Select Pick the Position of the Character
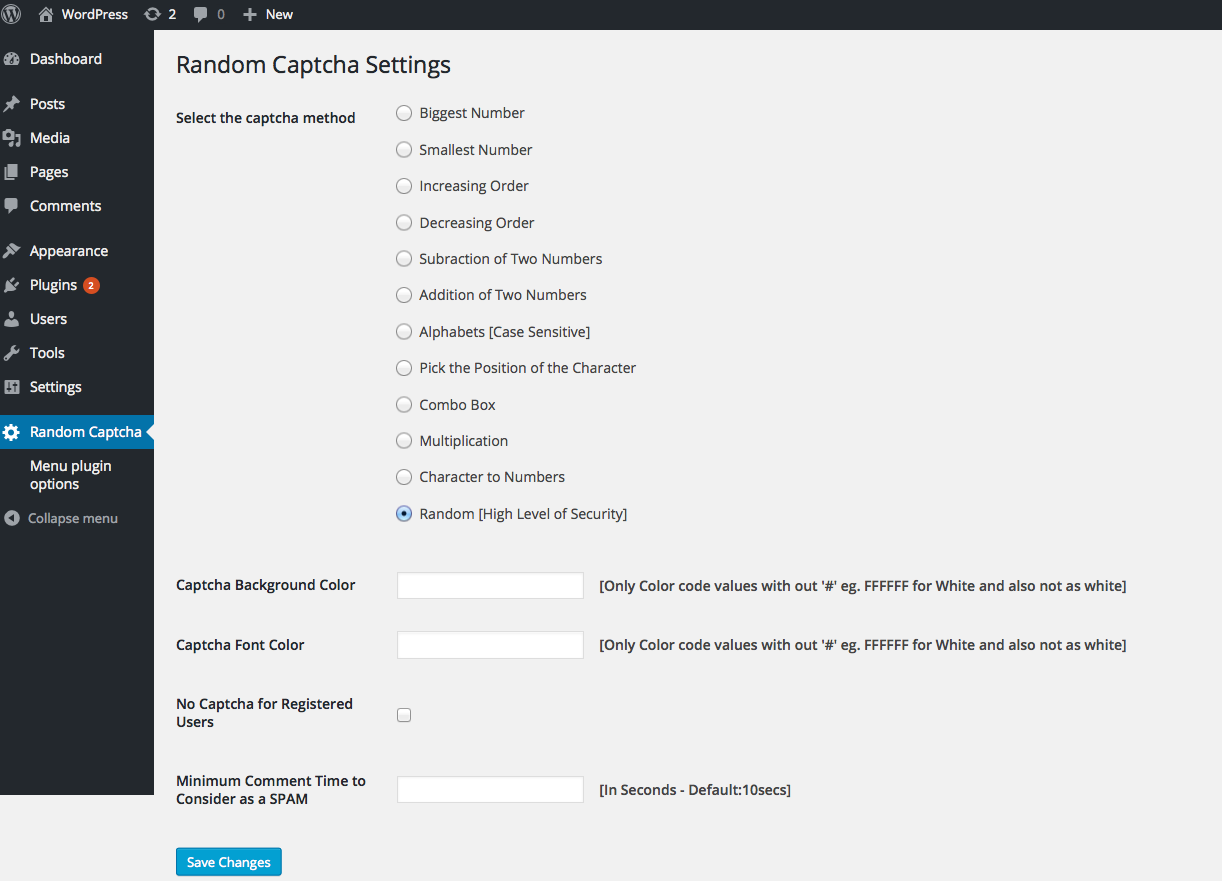The width and height of the screenshot is (1222, 881). (x=404, y=368)
